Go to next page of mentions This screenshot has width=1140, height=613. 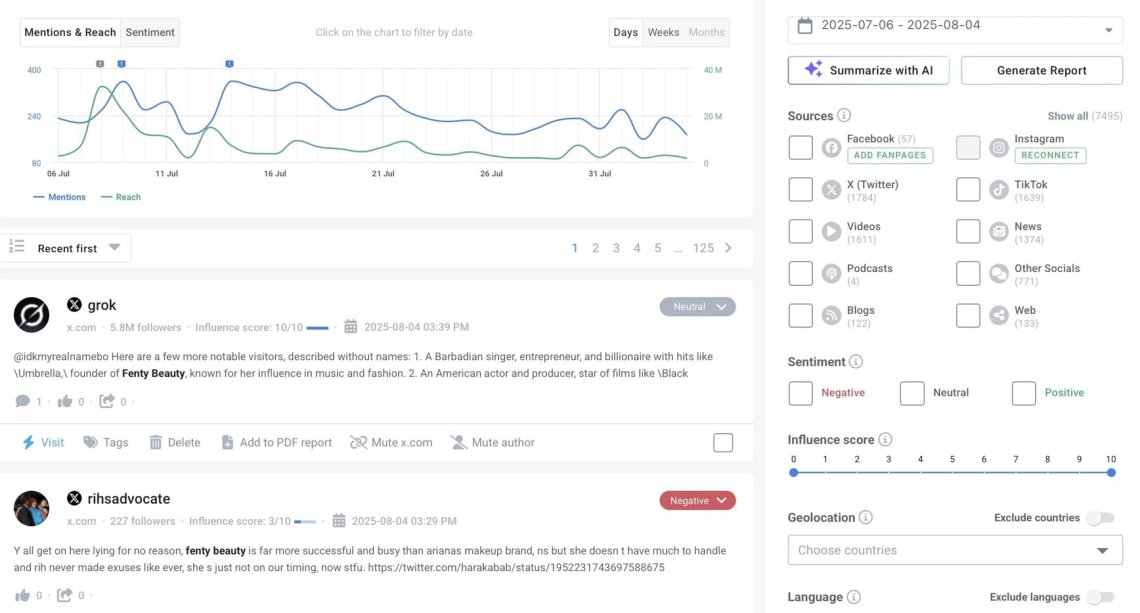click(x=728, y=248)
